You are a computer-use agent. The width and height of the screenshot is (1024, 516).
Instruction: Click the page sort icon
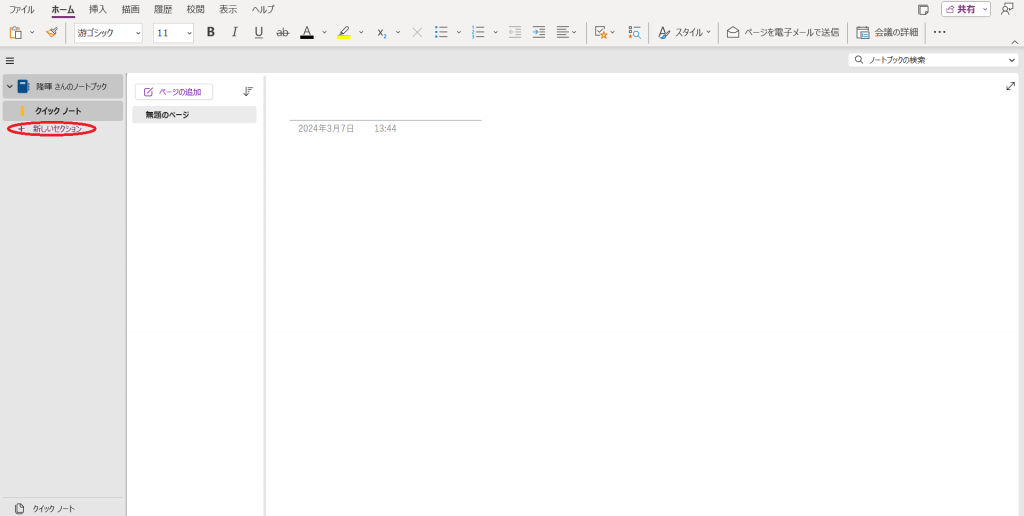[248, 91]
